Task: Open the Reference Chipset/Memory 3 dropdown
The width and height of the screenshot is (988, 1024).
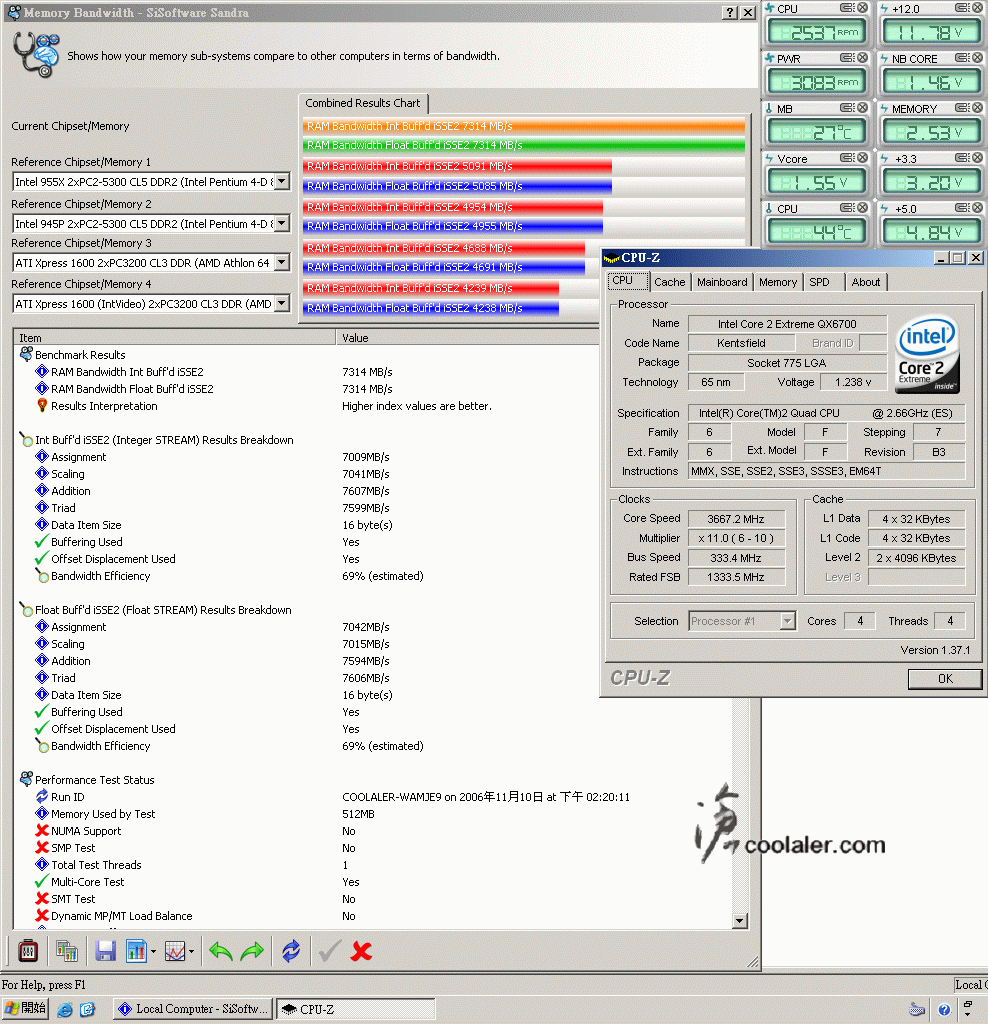Action: tap(281, 263)
